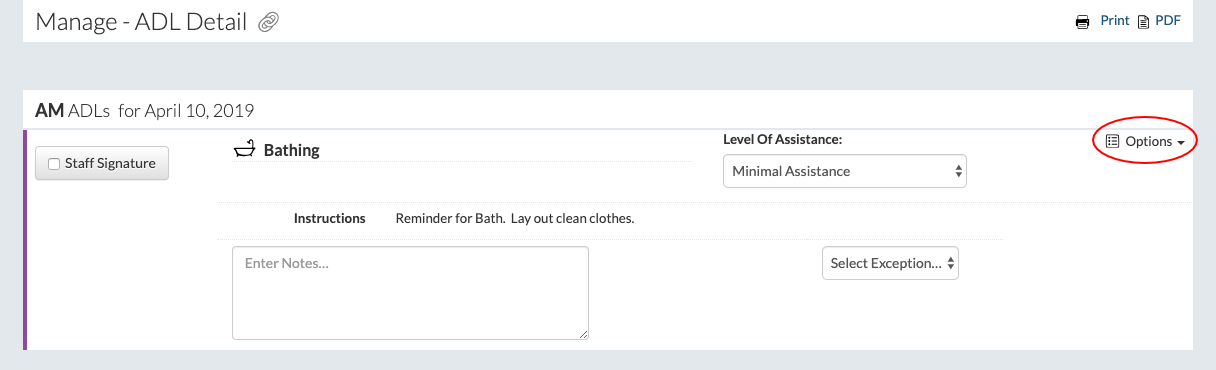Expand the Options menu
Image resolution: width=1216 pixels, height=370 pixels.
tap(1146, 142)
